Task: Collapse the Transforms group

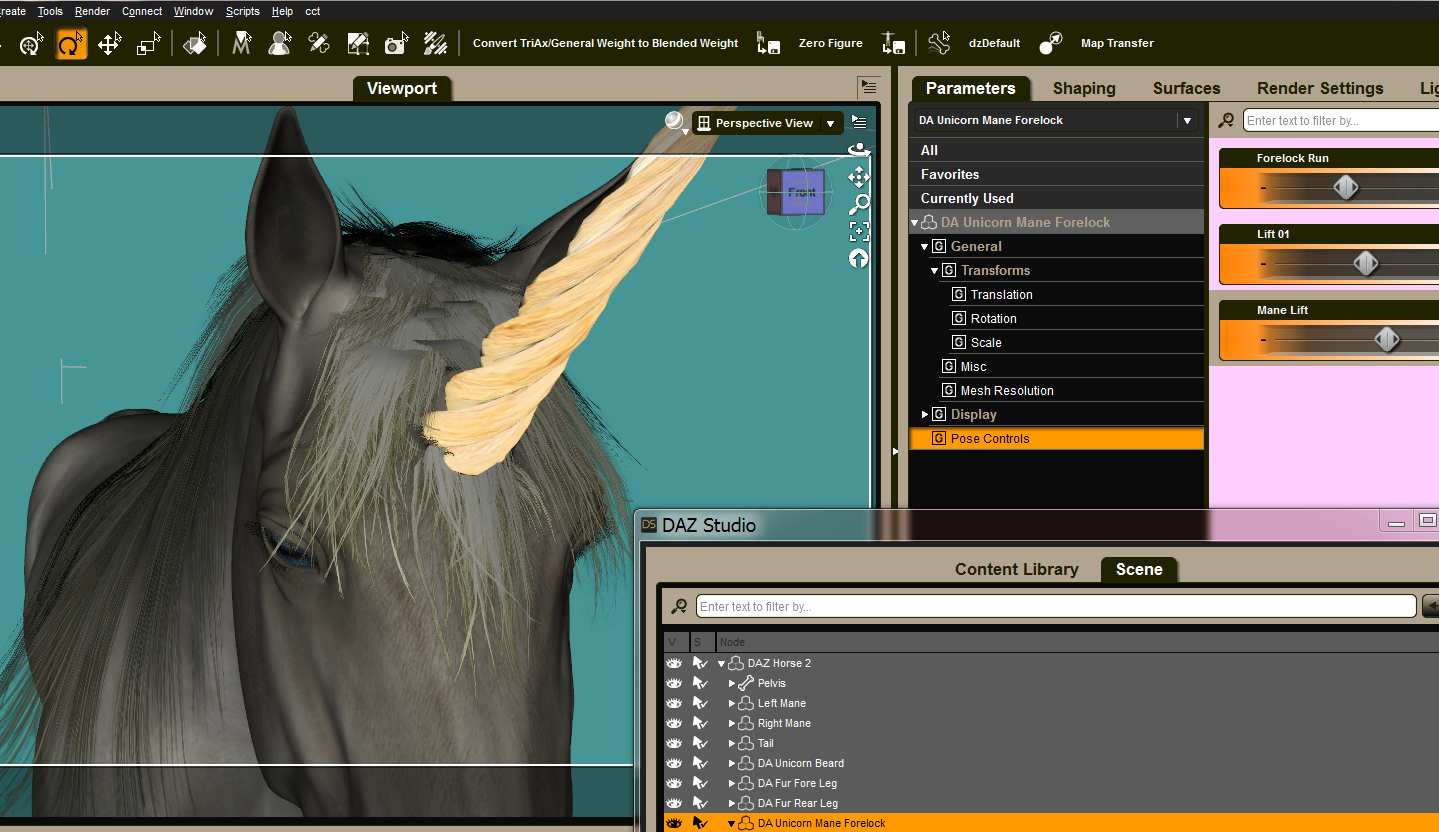Action: pyautogui.click(x=934, y=270)
